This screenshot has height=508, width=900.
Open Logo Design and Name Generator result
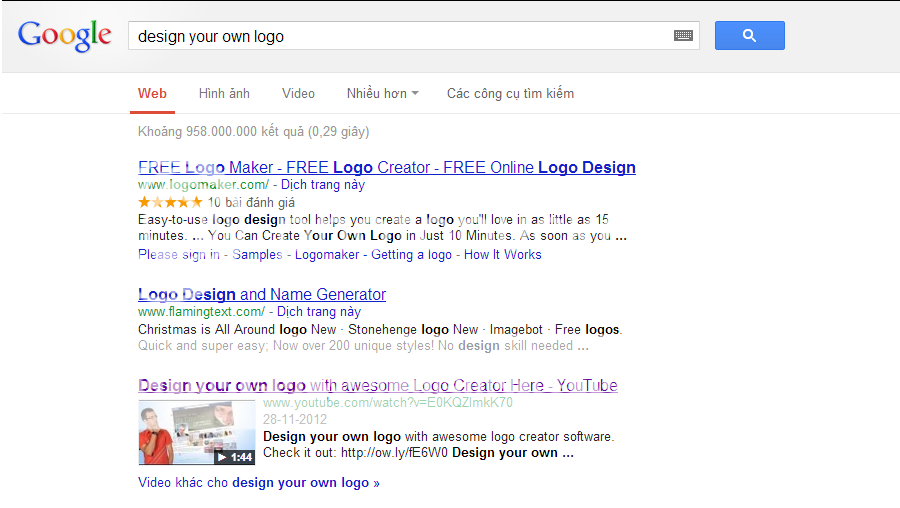(x=262, y=294)
